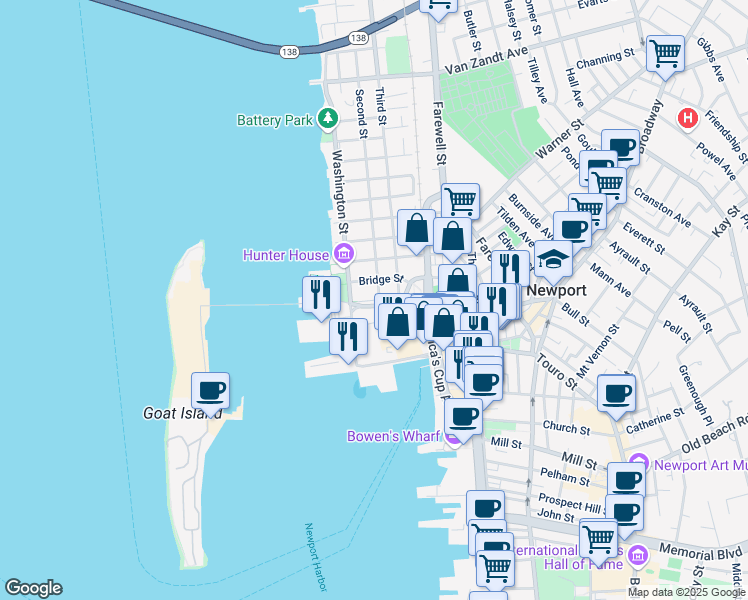748x600 pixels.
Task: Click the Van Zandt Ave label
Action: click(486, 61)
